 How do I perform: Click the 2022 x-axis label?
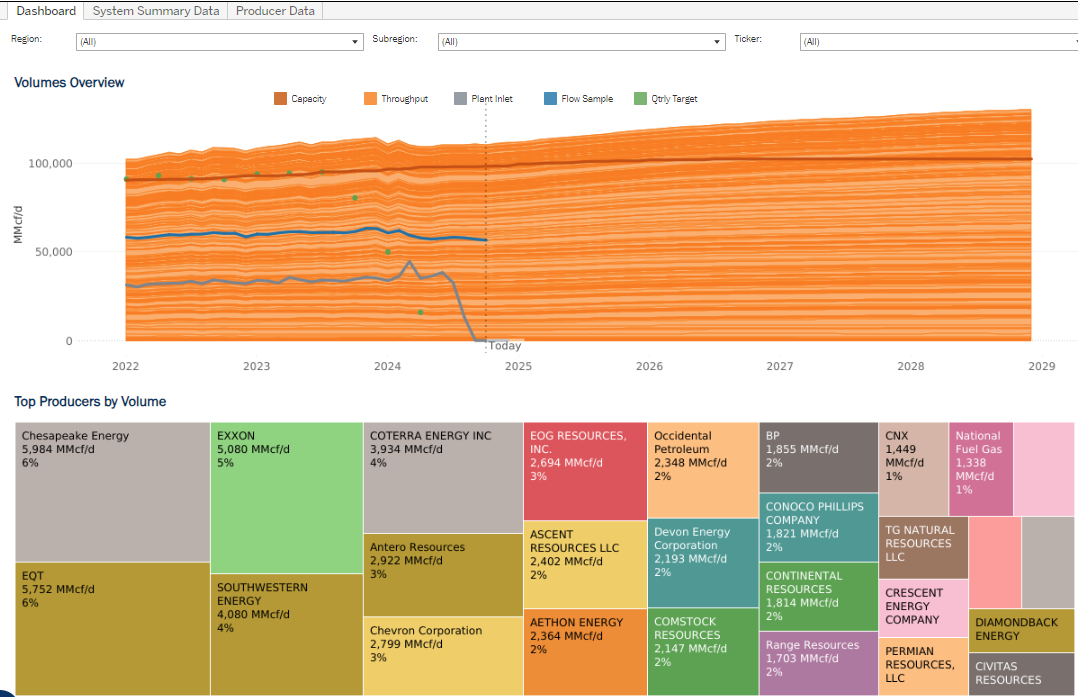(125, 366)
